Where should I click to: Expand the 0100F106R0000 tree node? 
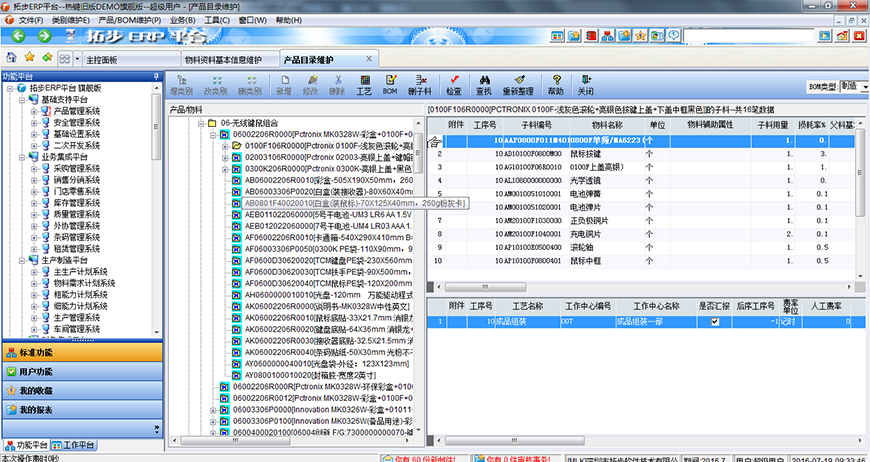pos(224,145)
